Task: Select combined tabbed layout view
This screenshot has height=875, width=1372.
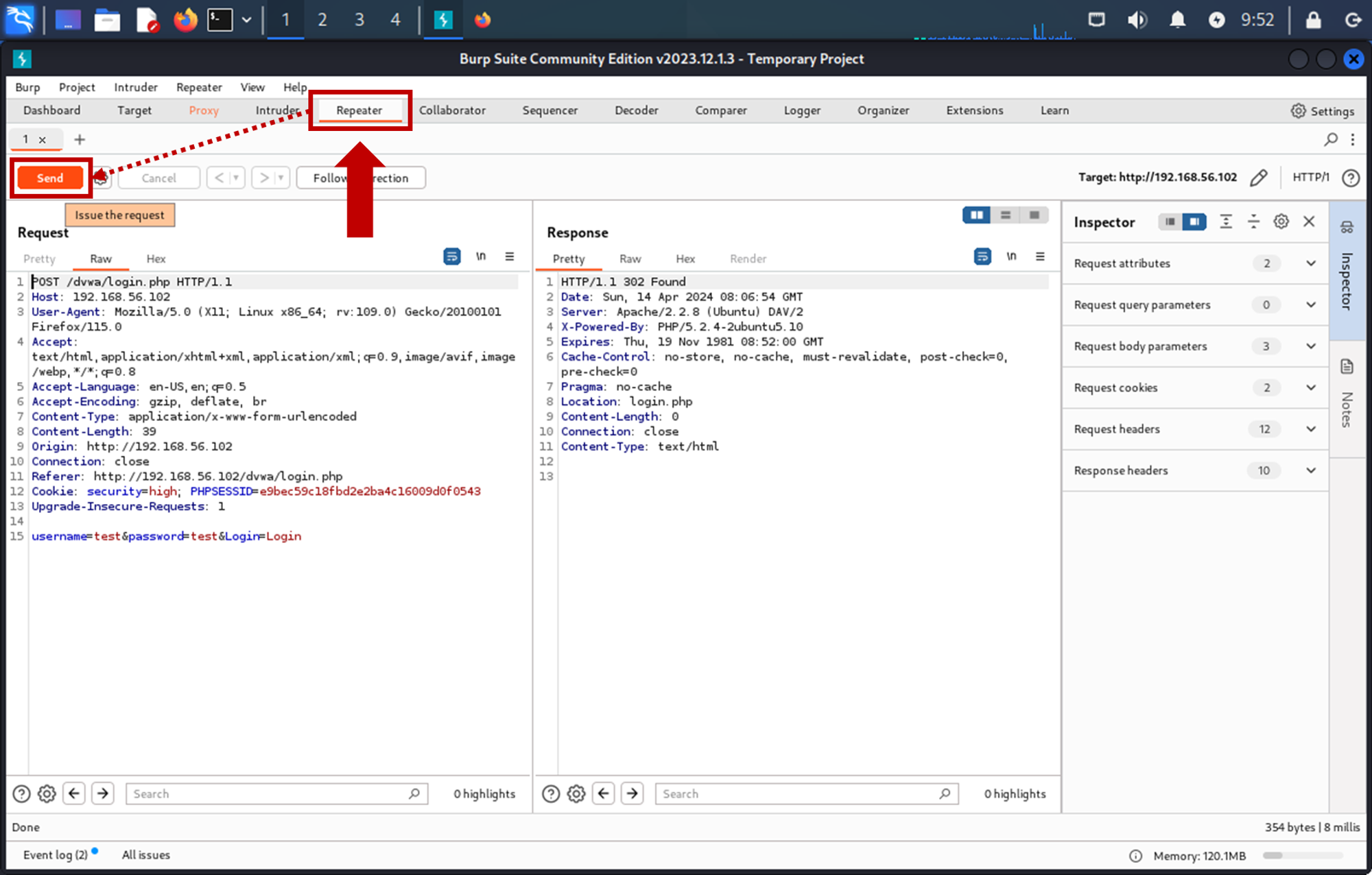Action: pyautogui.click(x=1034, y=215)
